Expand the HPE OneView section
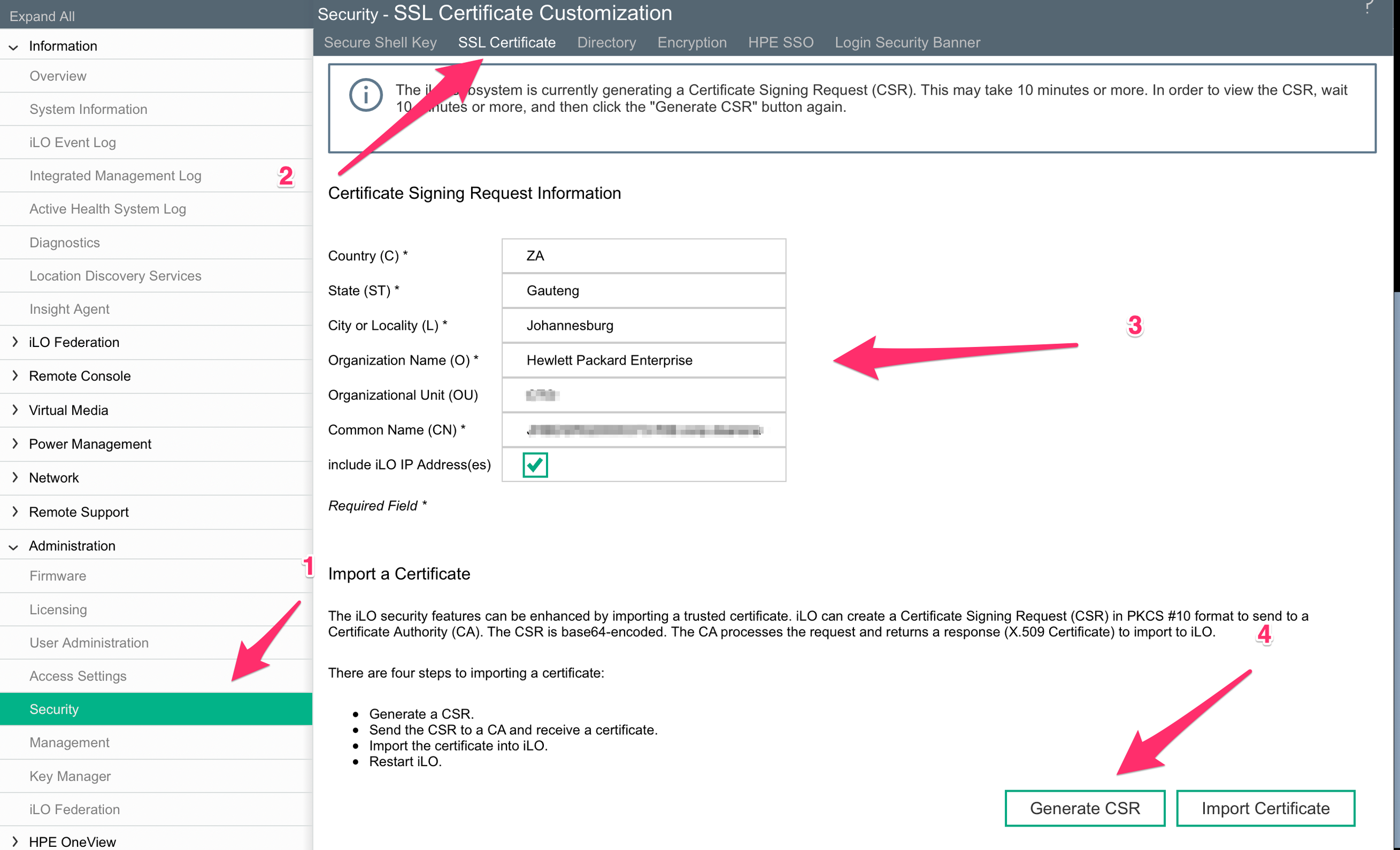Screen dimensions: 1400x850 click(15, 841)
